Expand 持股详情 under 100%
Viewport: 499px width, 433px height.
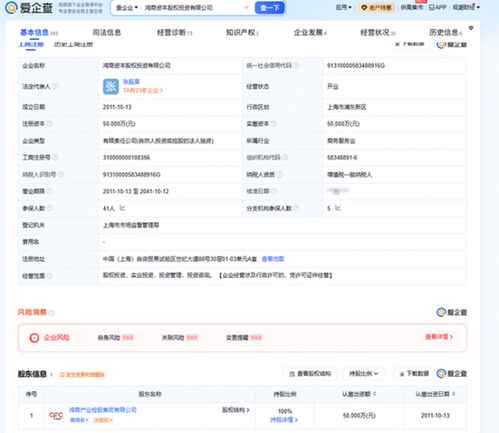click(x=284, y=420)
